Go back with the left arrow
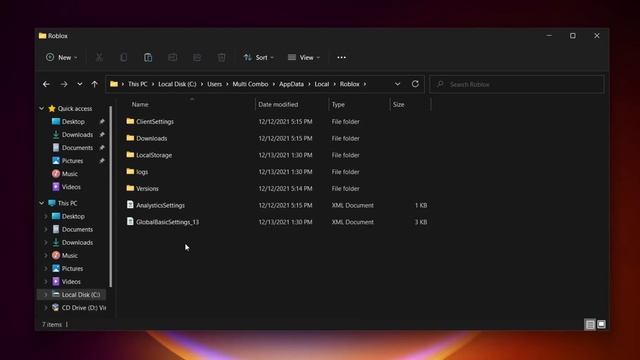The width and height of the screenshot is (640, 360). [46, 84]
